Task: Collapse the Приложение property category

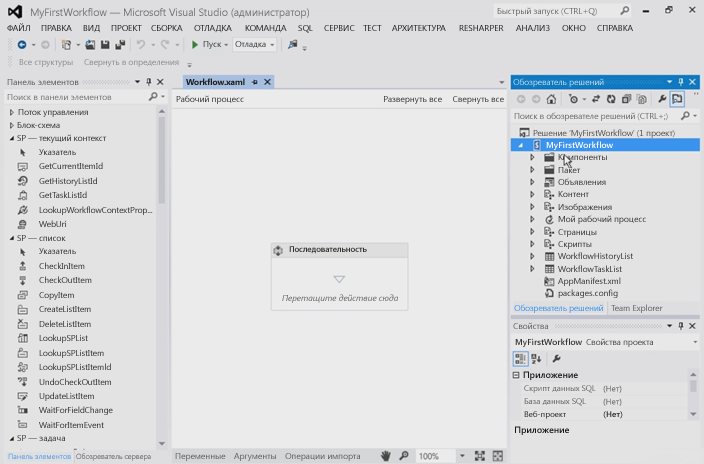Action: pos(516,375)
